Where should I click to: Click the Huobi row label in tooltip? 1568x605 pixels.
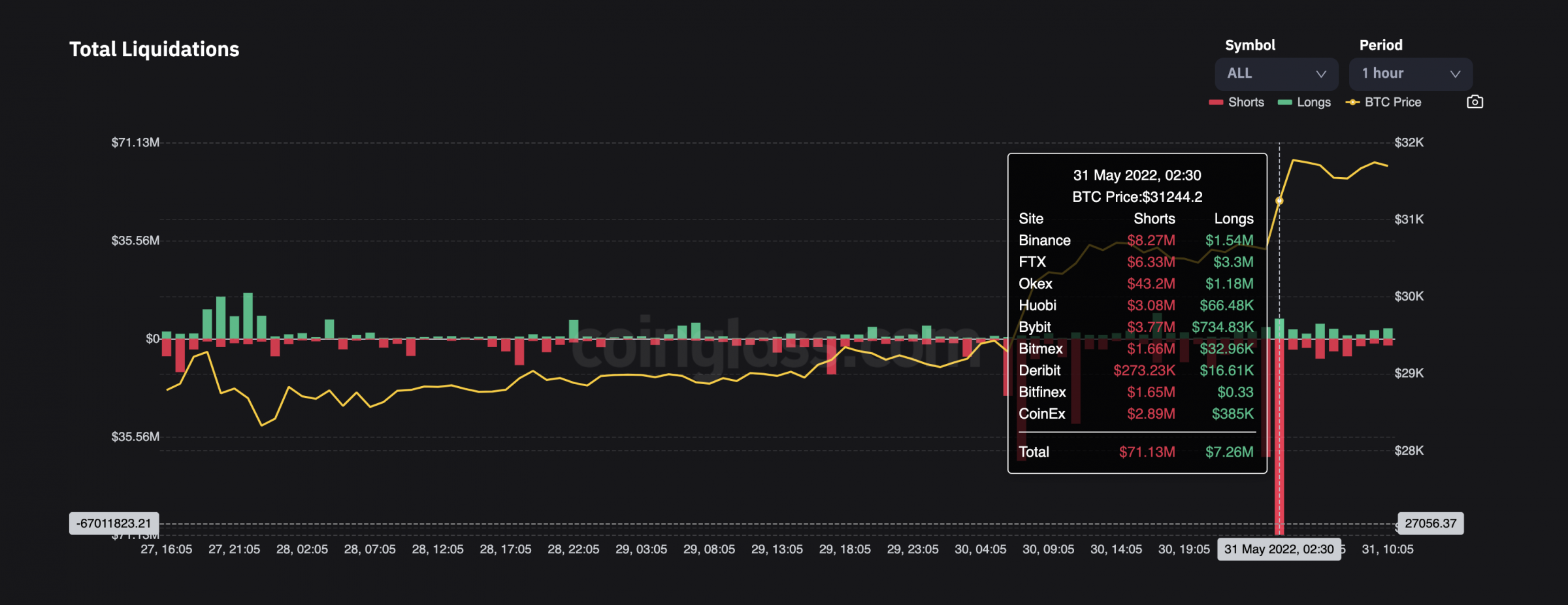point(1037,305)
